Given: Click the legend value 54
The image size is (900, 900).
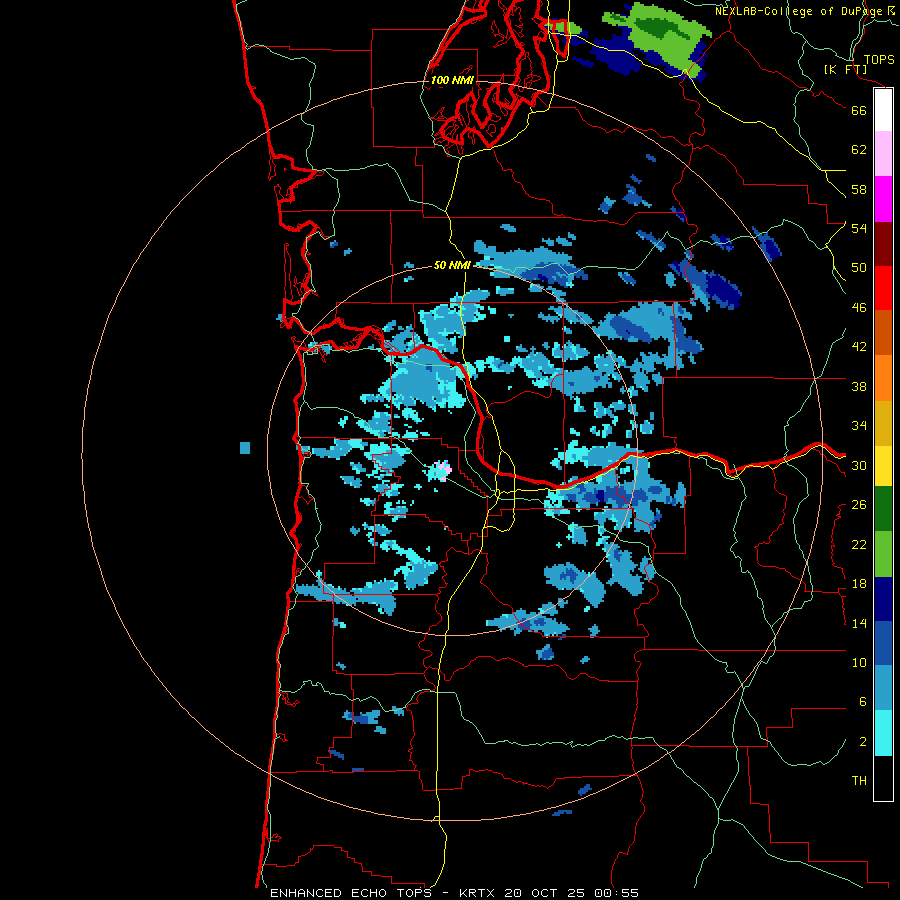Looking at the screenshot, I should point(859,228).
